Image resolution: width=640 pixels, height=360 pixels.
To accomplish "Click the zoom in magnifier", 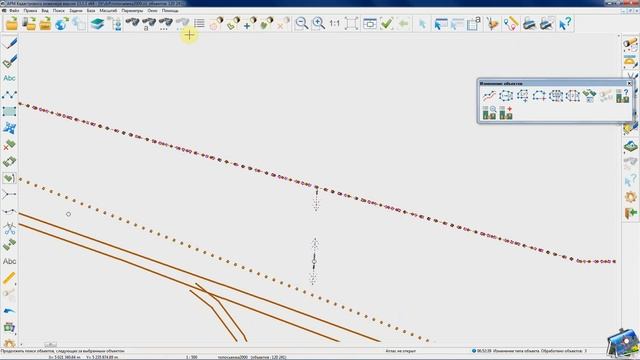I will 318,24.
